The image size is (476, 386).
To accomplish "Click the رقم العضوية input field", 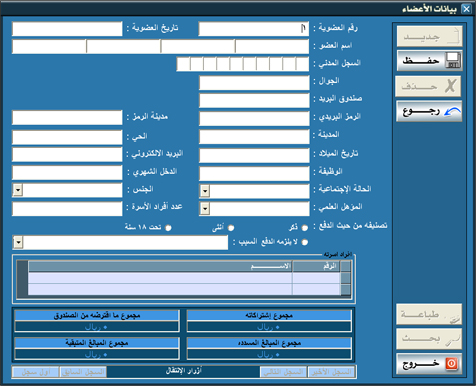I will coord(254,29).
